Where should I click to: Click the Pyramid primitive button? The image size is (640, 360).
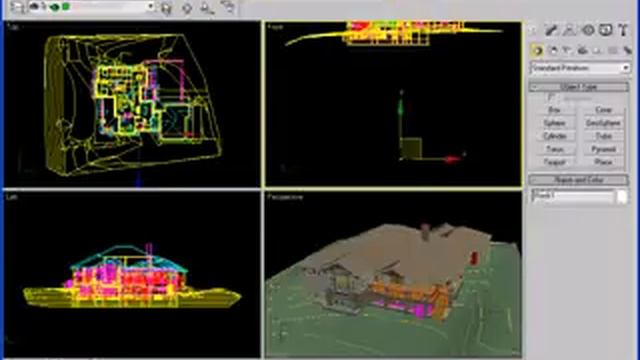click(603, 149)
